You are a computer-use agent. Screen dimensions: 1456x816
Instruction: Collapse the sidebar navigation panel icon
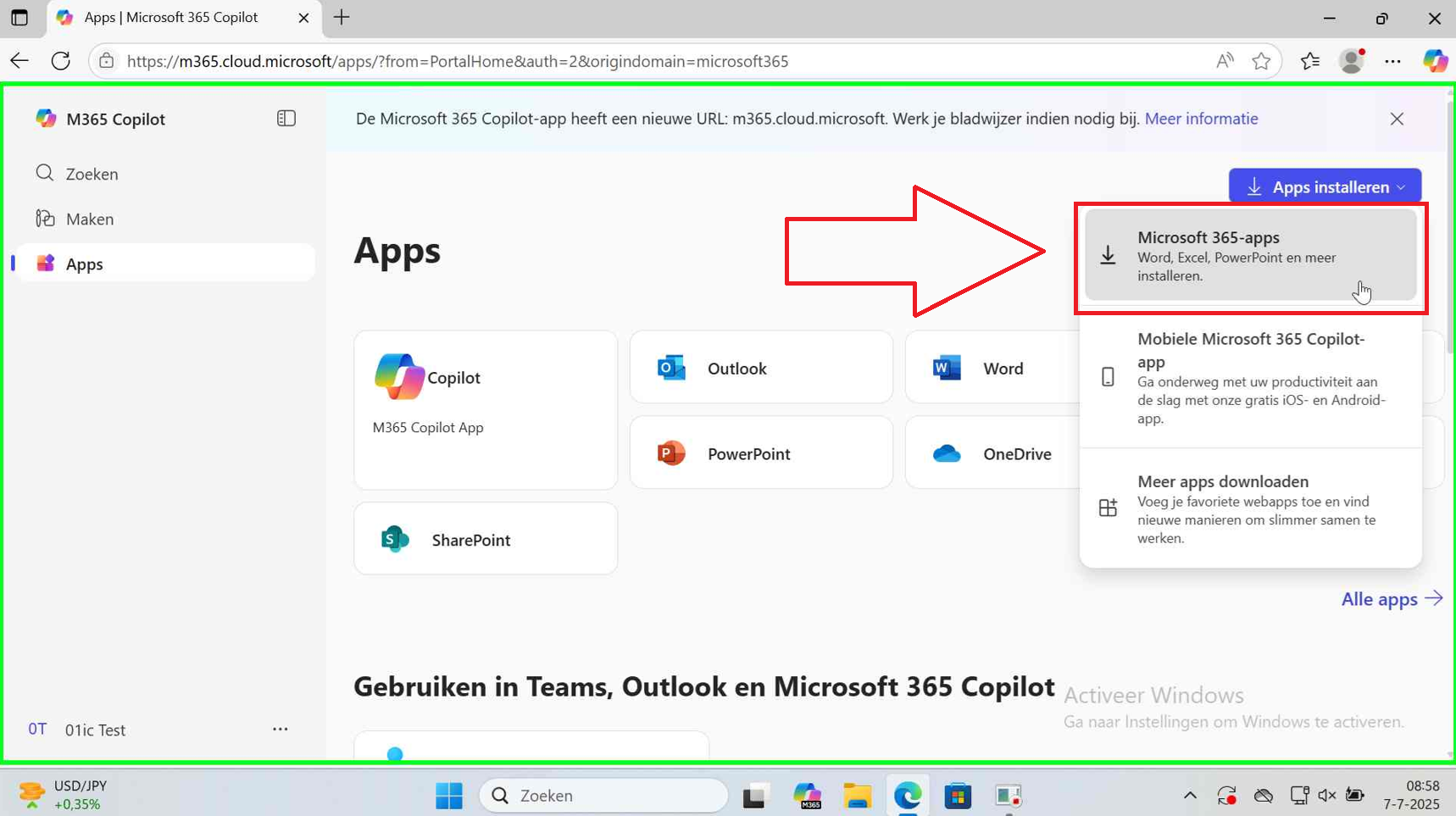pyautogui.click(x=286, y=119)
